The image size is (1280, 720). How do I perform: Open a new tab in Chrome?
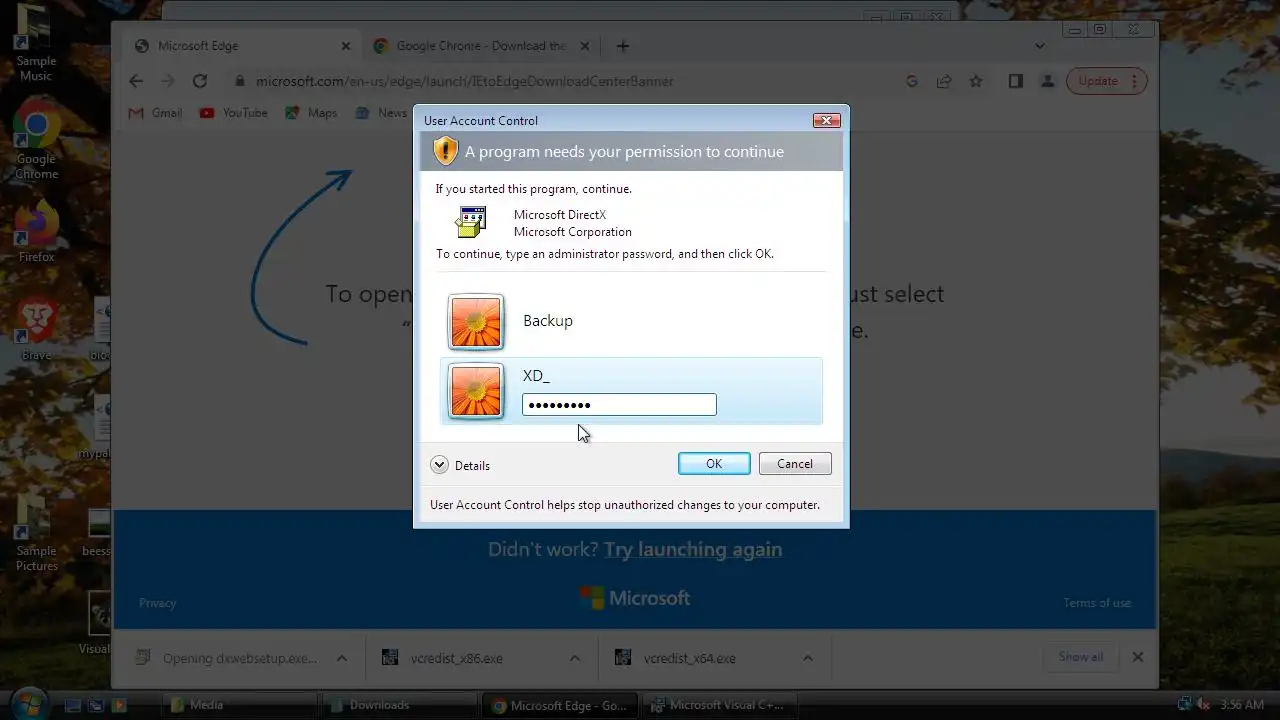pyautogui.click(x=623, y=46)
